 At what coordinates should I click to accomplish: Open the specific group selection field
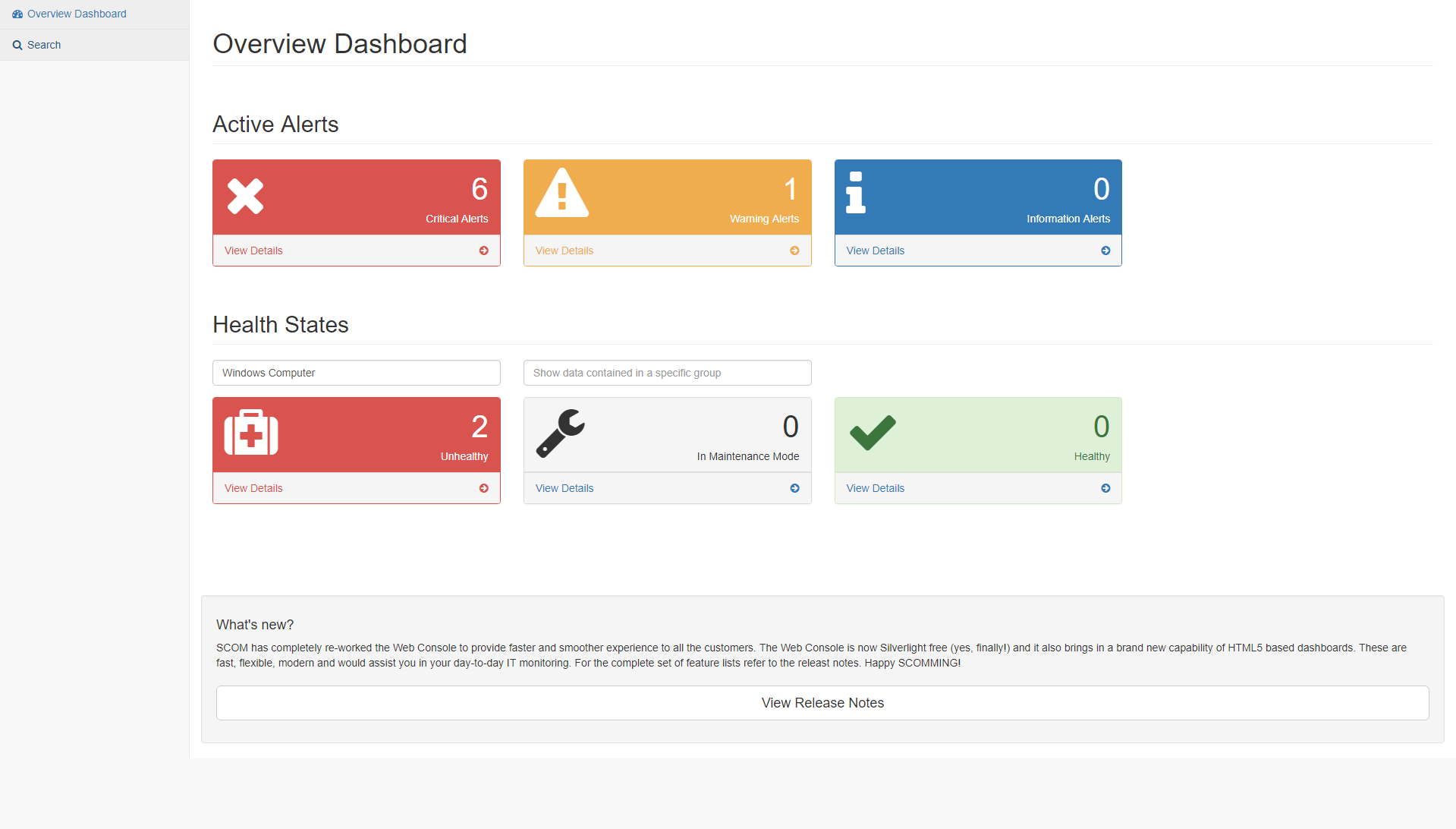tap(667, 373)
